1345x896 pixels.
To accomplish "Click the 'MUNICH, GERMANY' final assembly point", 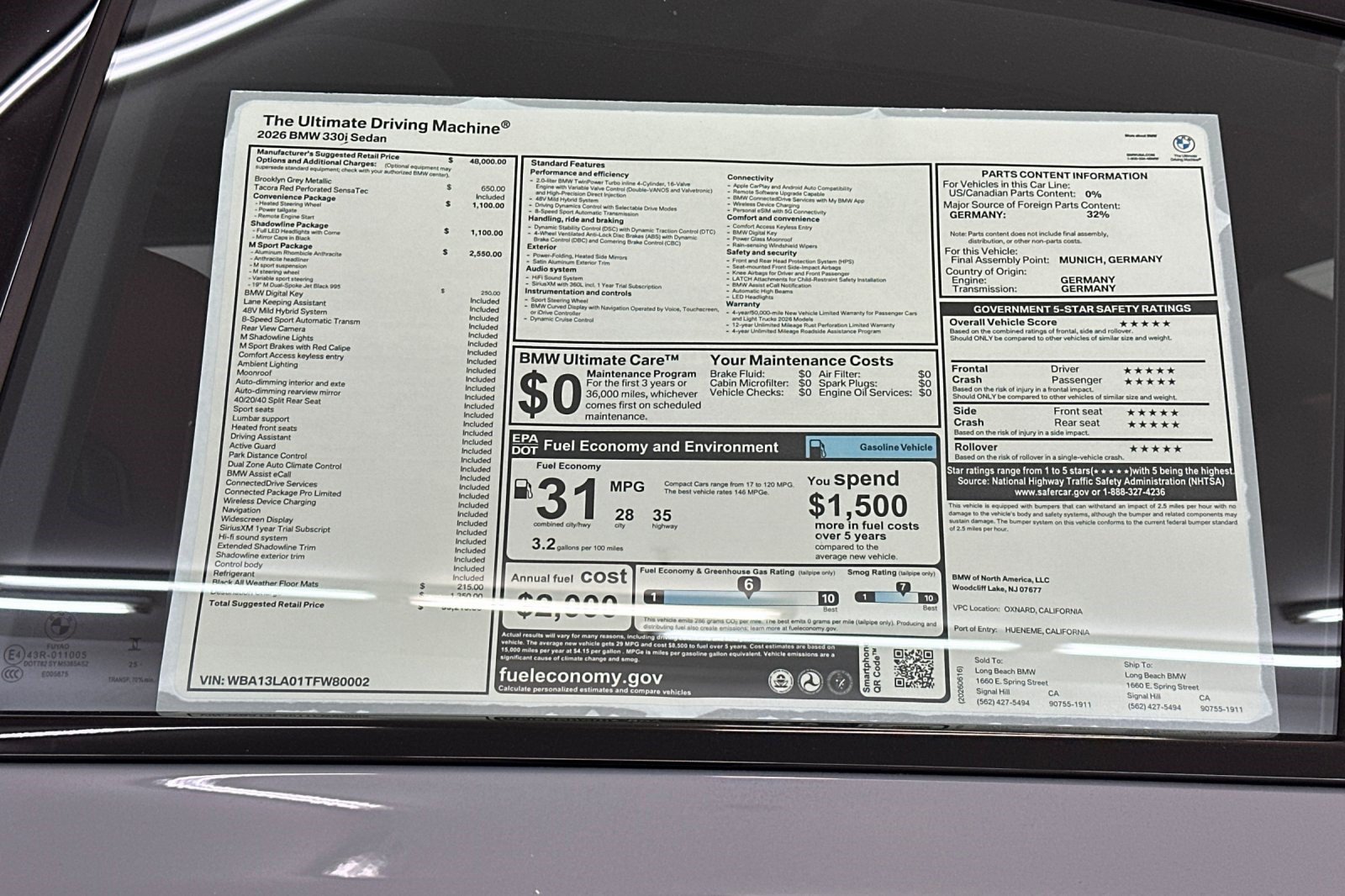I will [1110, 260].
